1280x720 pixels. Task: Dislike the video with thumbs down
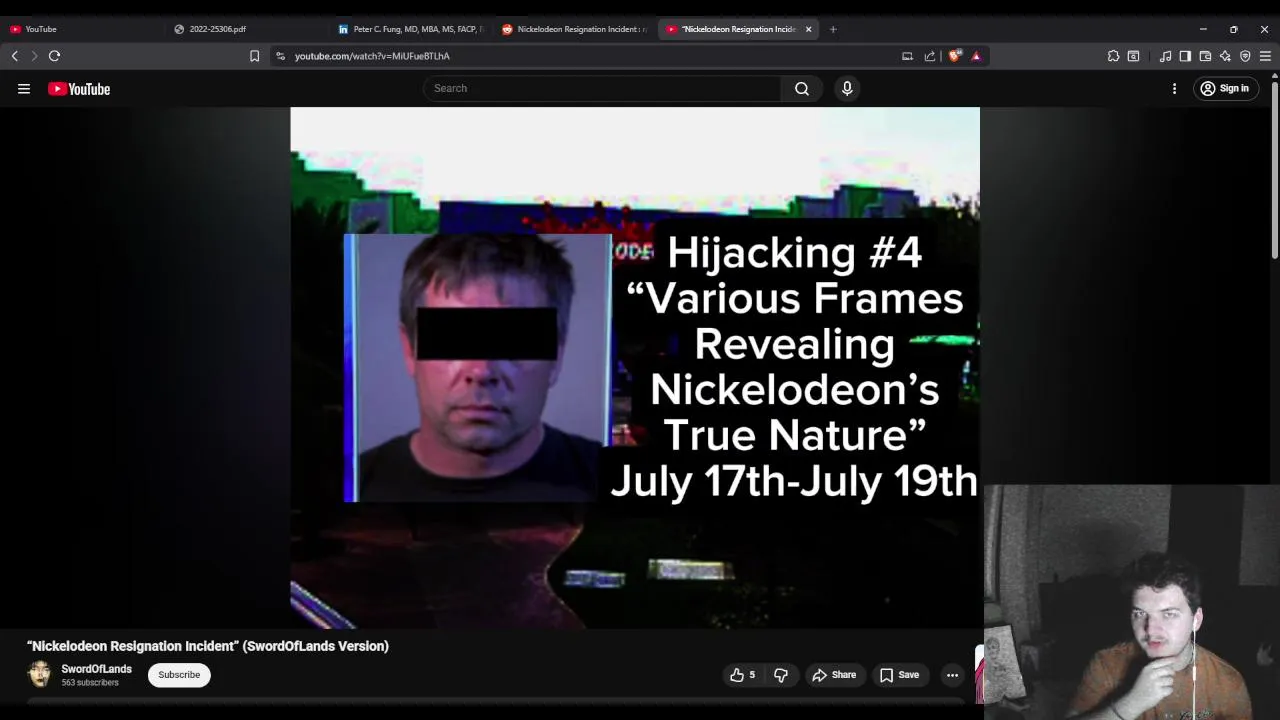[x=781, y=675]
